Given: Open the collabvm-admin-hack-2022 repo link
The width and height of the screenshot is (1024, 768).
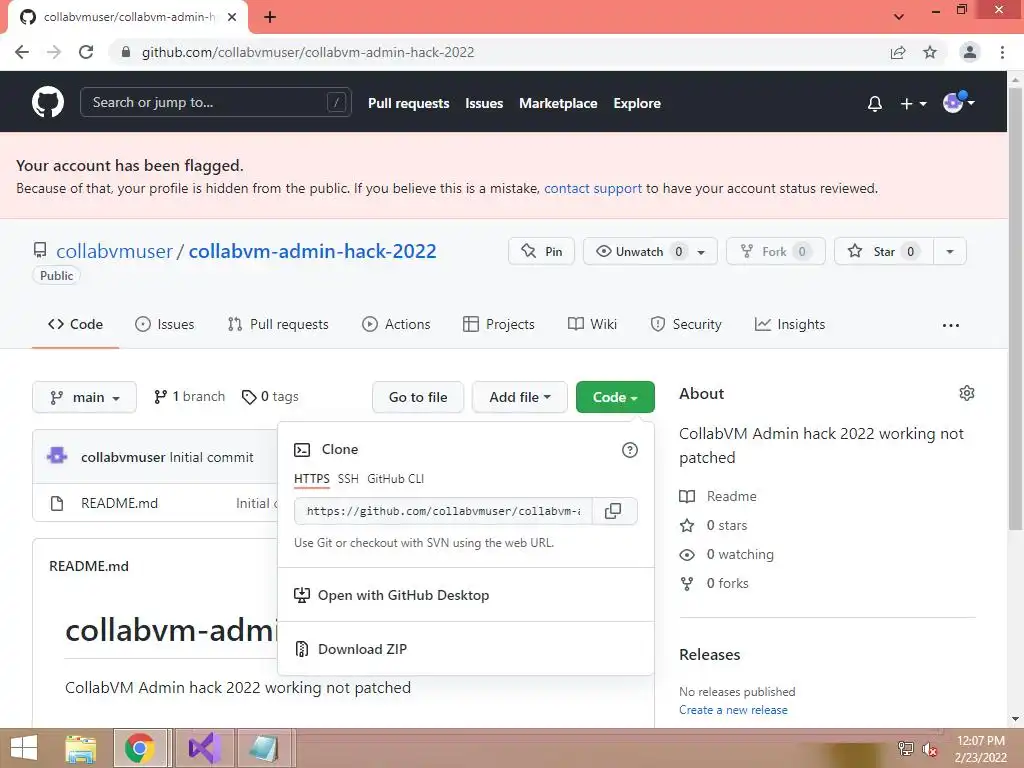Looking at the screenshot, I should (312, 251).
